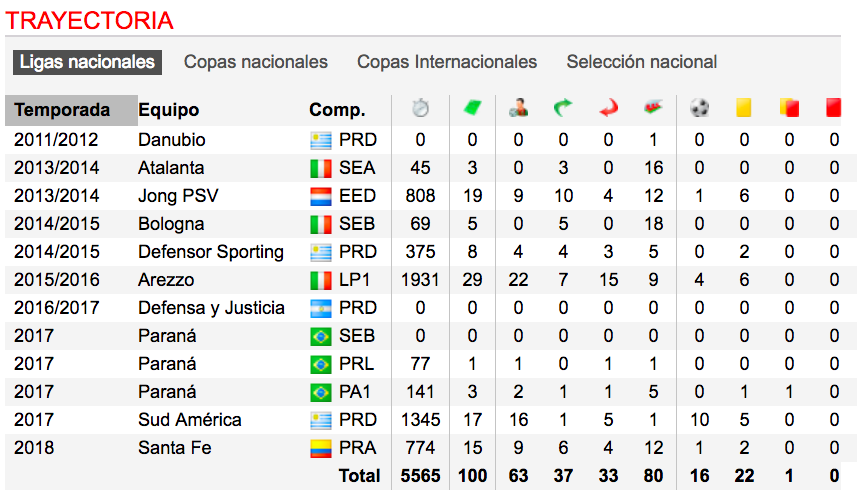This screenshot has height=490, width=860.
Task: Click the green pitch matches-played icon
Action: (x=472, y=108)
